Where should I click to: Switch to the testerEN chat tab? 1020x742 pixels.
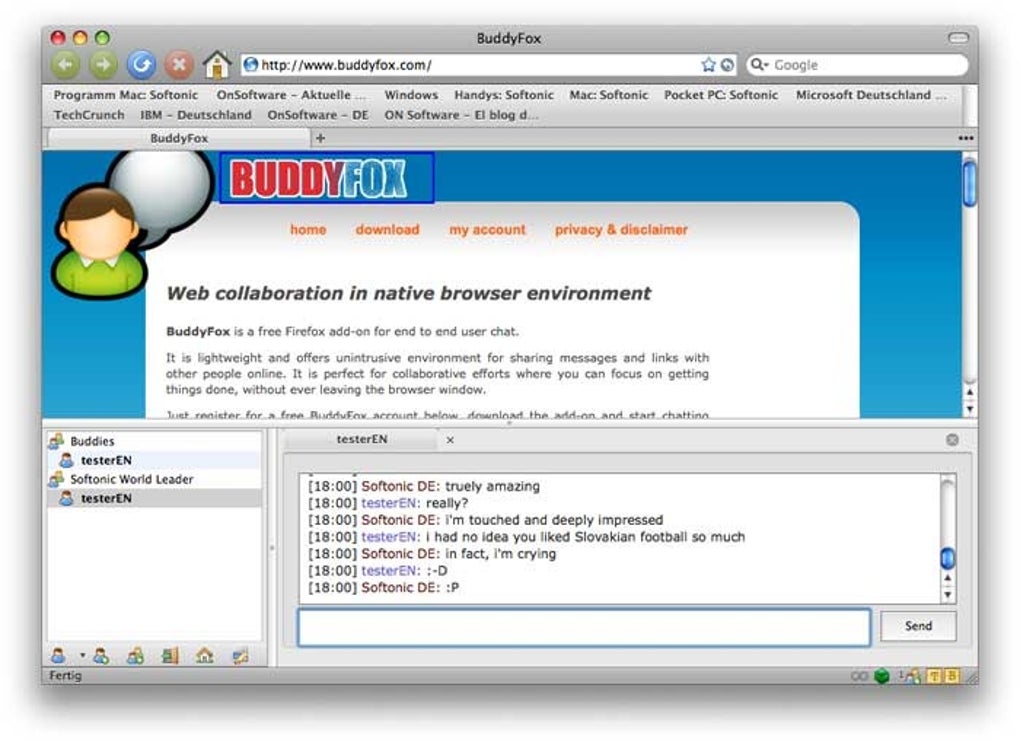coord(362,440)
